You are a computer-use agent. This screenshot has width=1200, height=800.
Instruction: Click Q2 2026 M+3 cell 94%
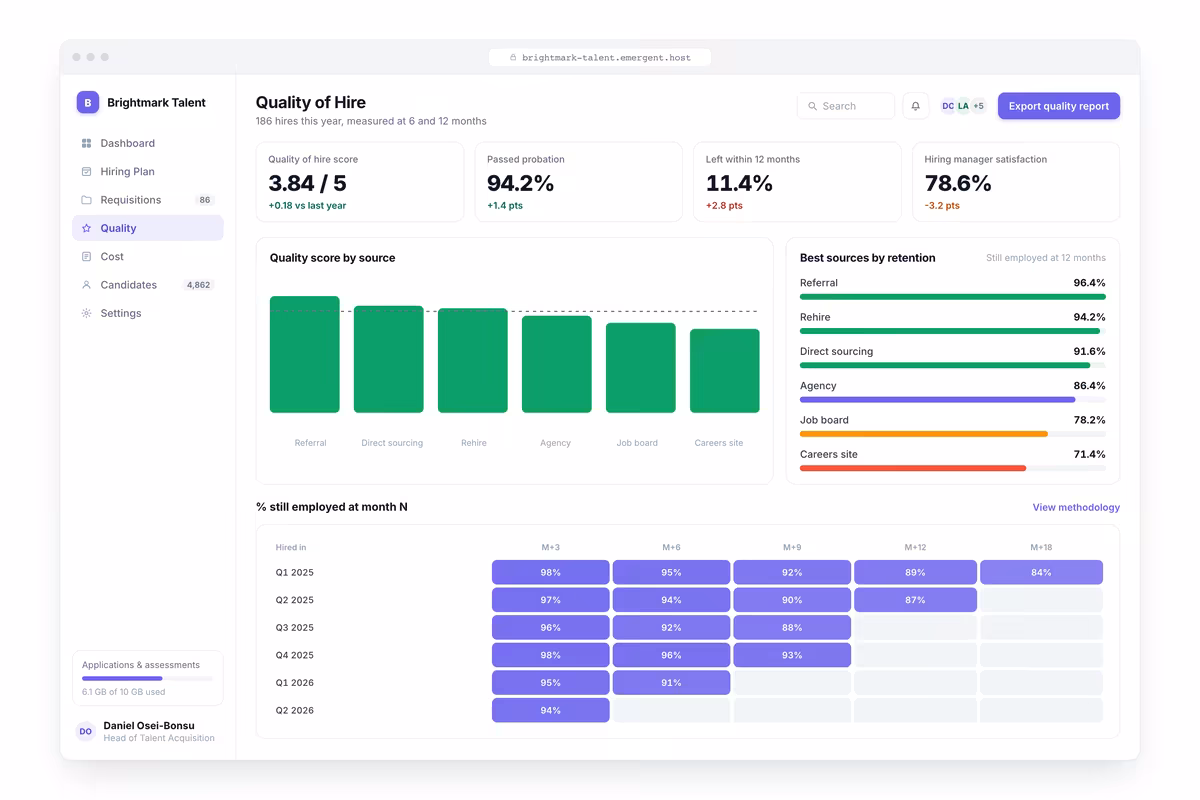pyautogui.click(x=551, y=710)
